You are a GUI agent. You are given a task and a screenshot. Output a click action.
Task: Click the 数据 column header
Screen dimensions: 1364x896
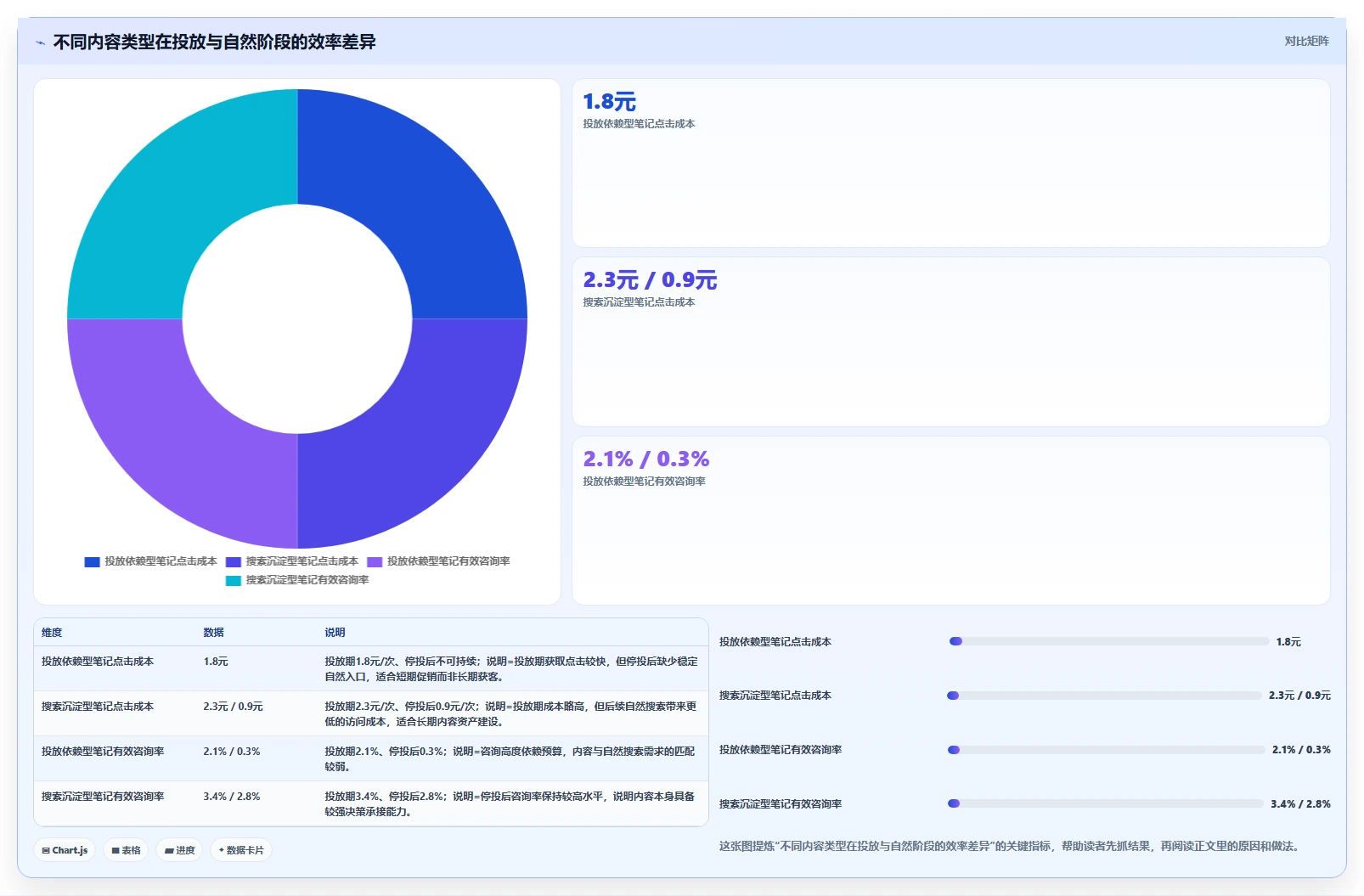coord(213,633)
